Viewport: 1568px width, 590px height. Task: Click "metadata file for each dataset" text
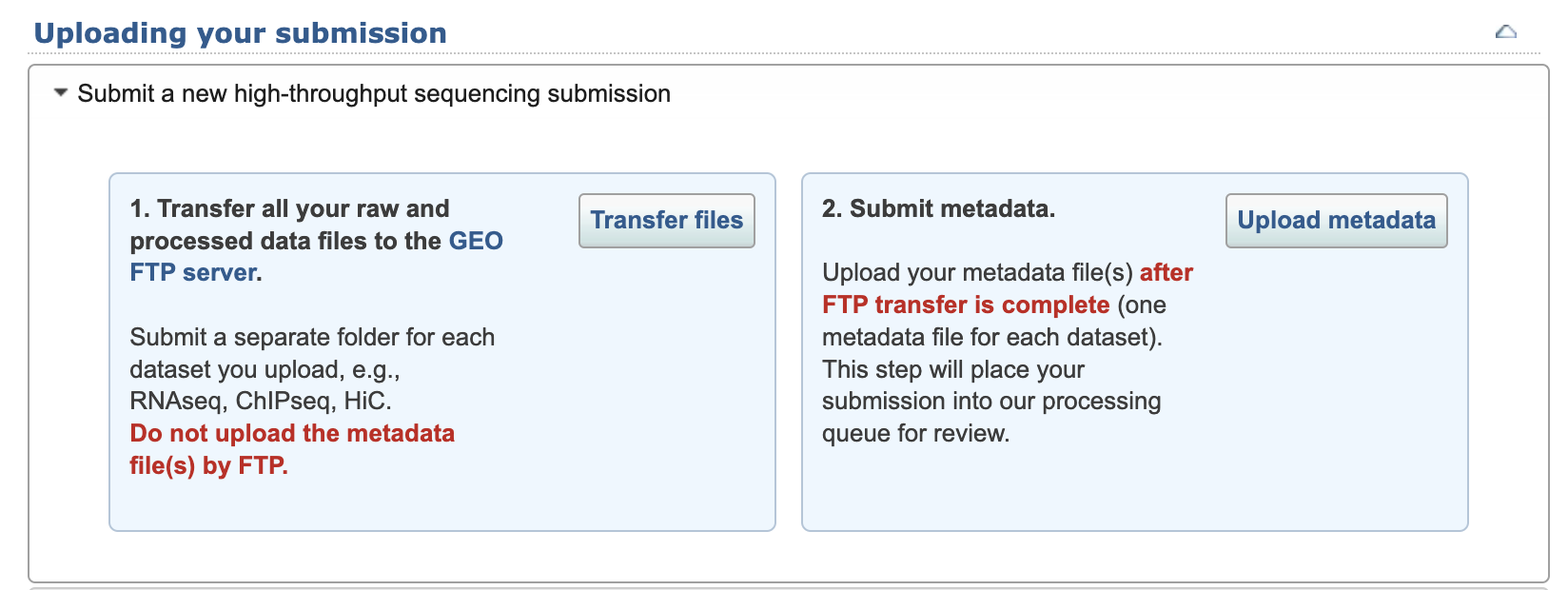(x=990, y=338)
